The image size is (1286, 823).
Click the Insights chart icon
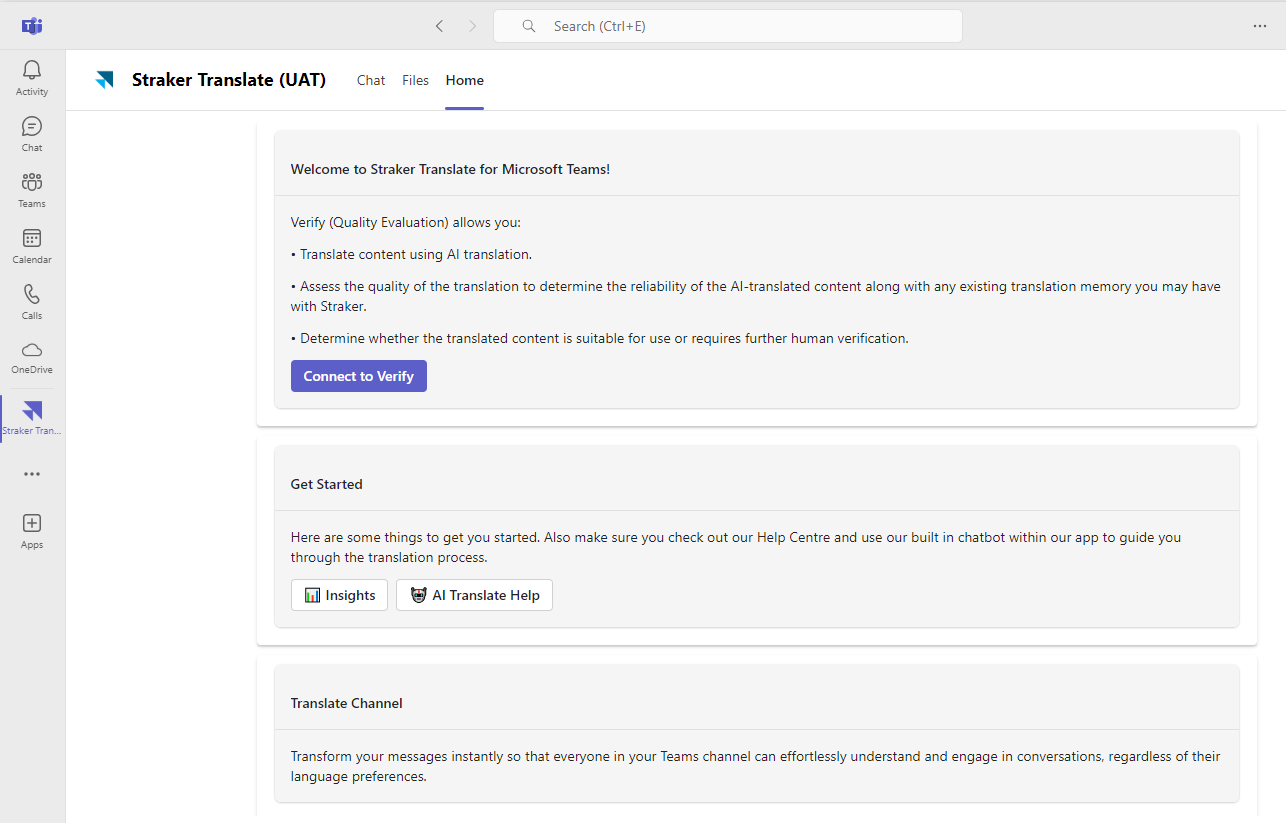(x=312, y=595)
